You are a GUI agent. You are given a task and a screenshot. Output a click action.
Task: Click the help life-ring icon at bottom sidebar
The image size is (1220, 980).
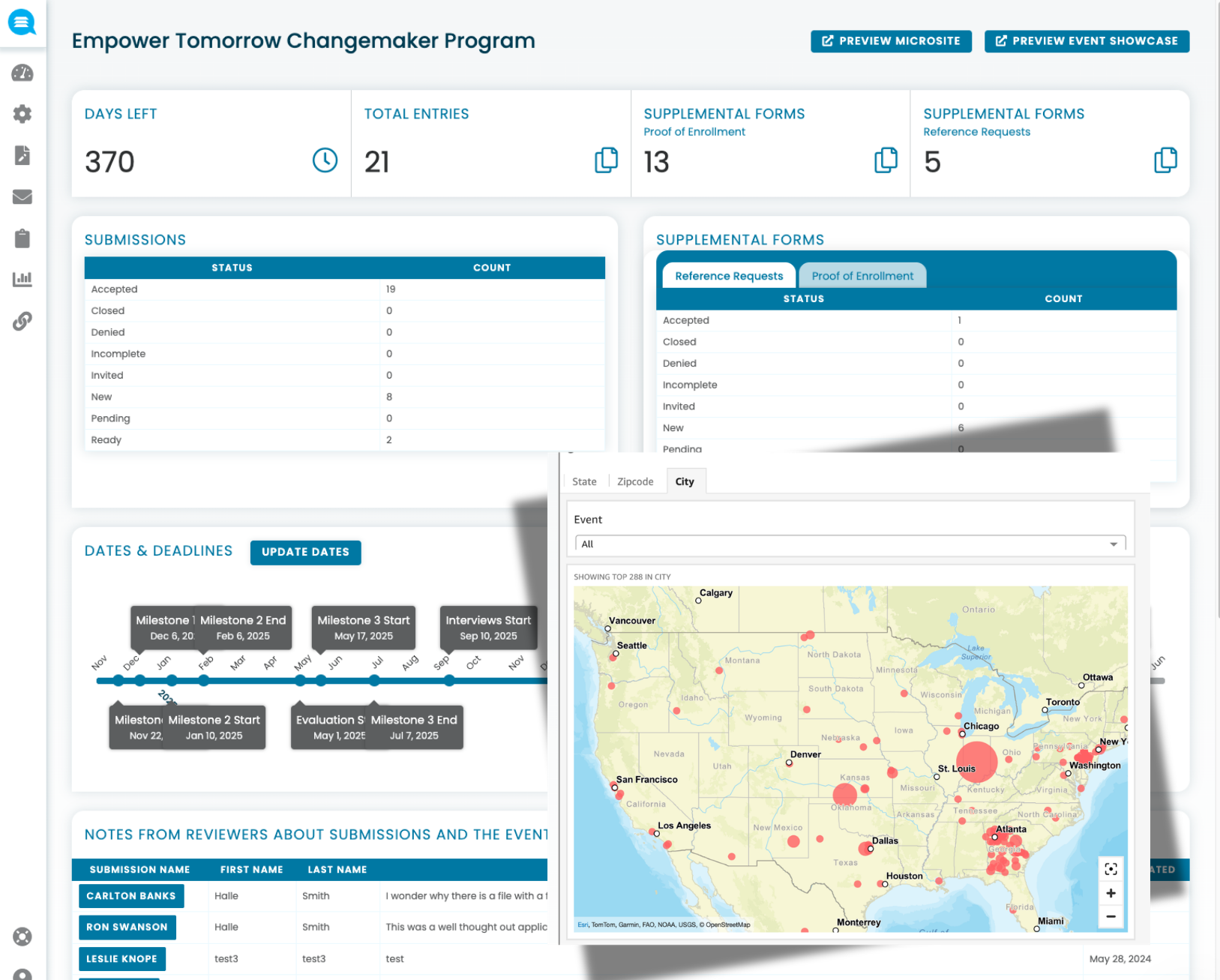coord(22,937)
